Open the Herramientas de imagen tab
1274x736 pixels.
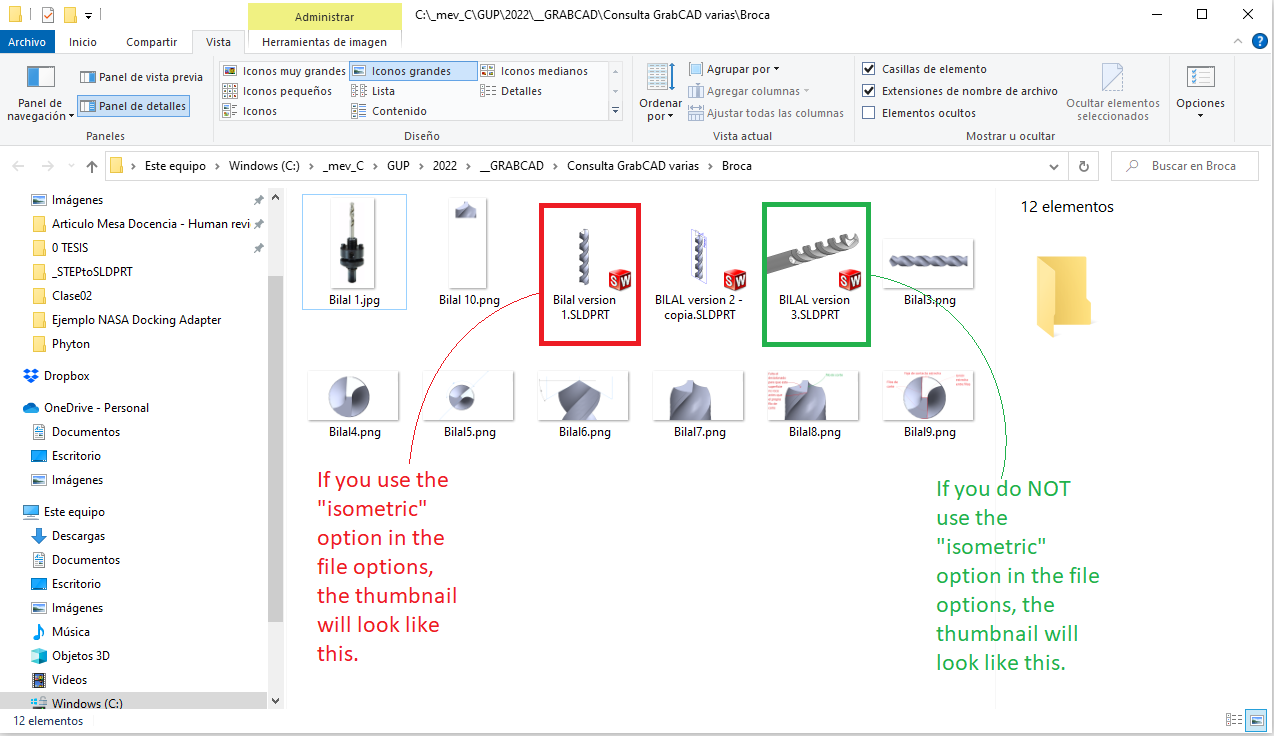pos(324,41)
